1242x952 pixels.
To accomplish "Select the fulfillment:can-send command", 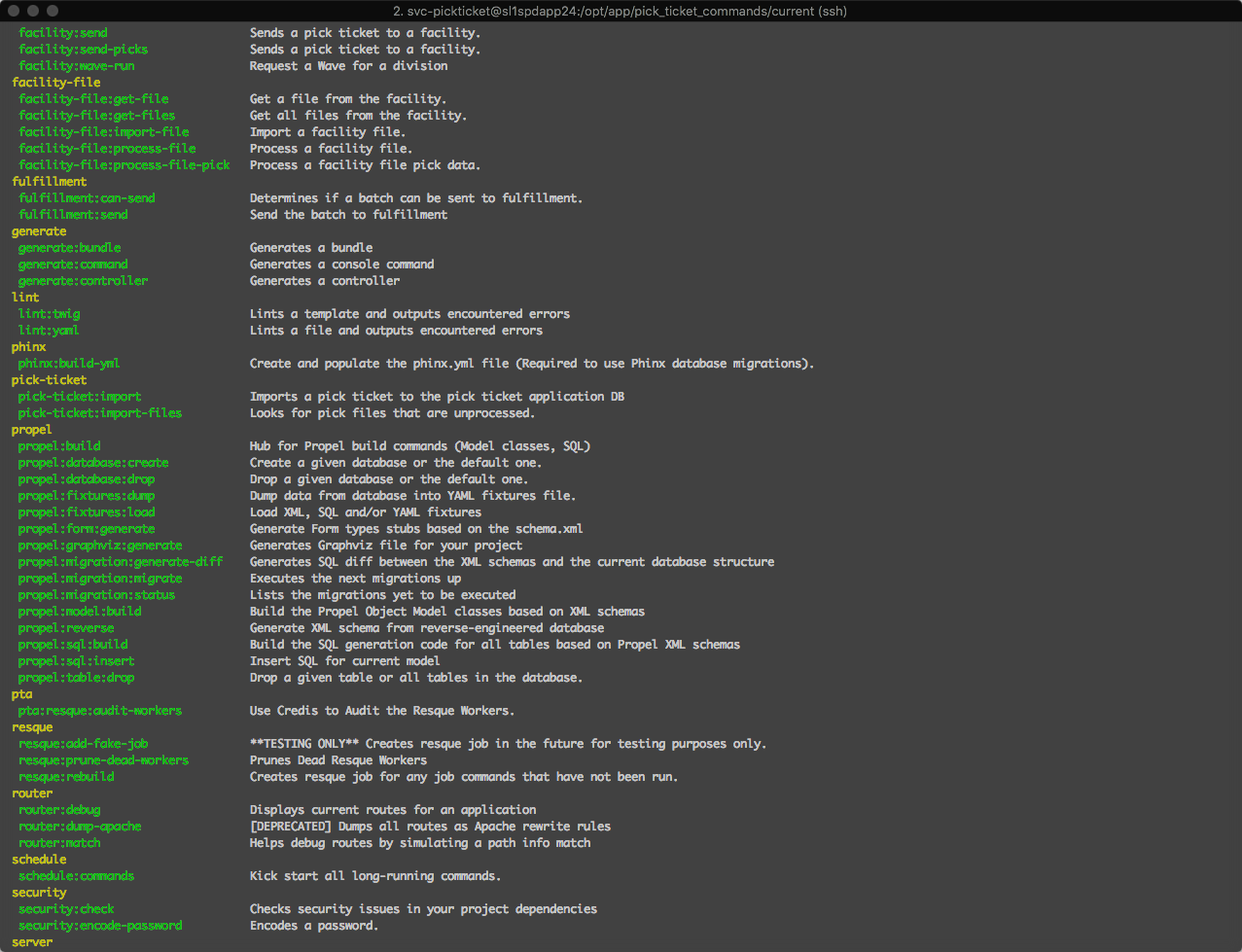I will [x=87, y=198].
